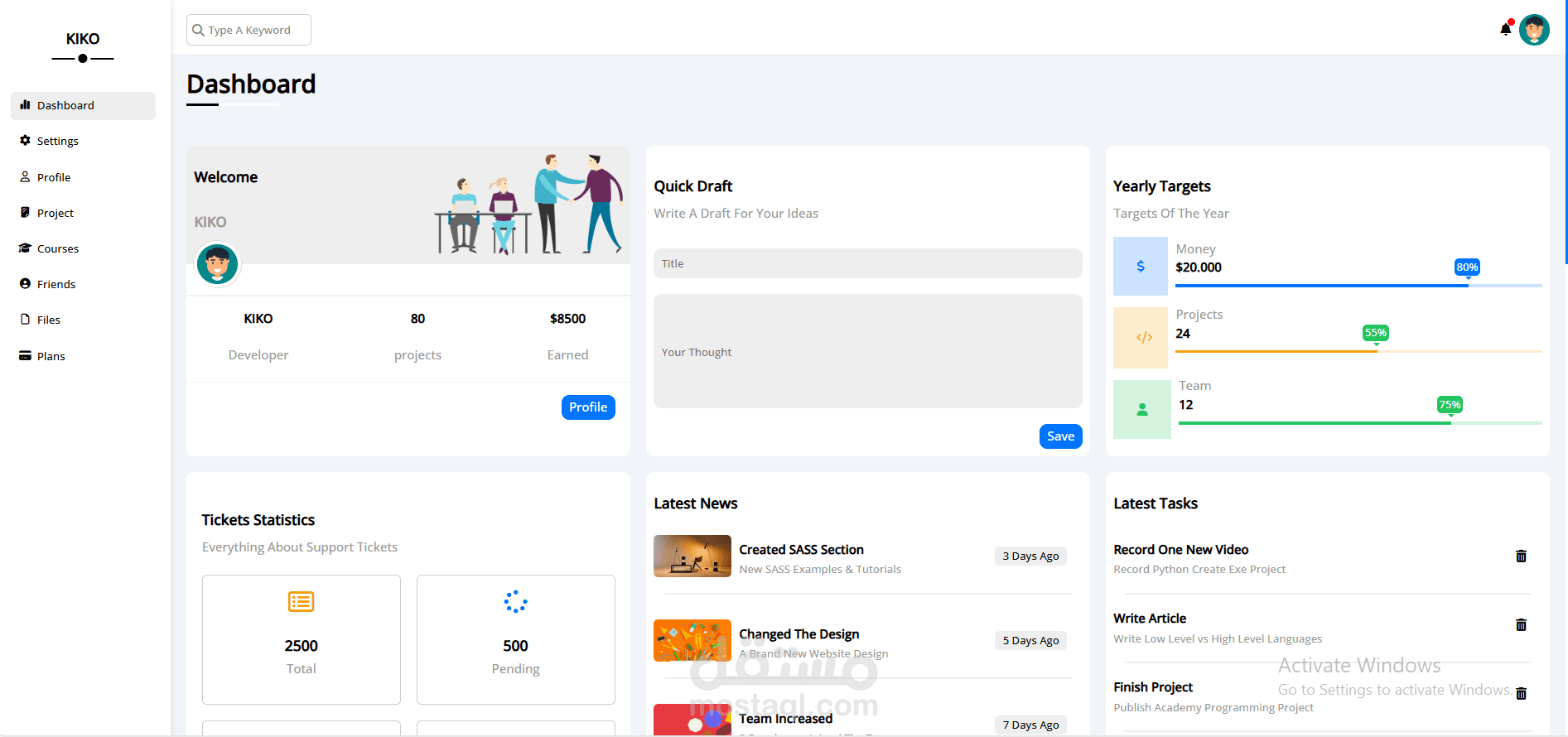Open the Courses menu item

(x=83, y=248)
